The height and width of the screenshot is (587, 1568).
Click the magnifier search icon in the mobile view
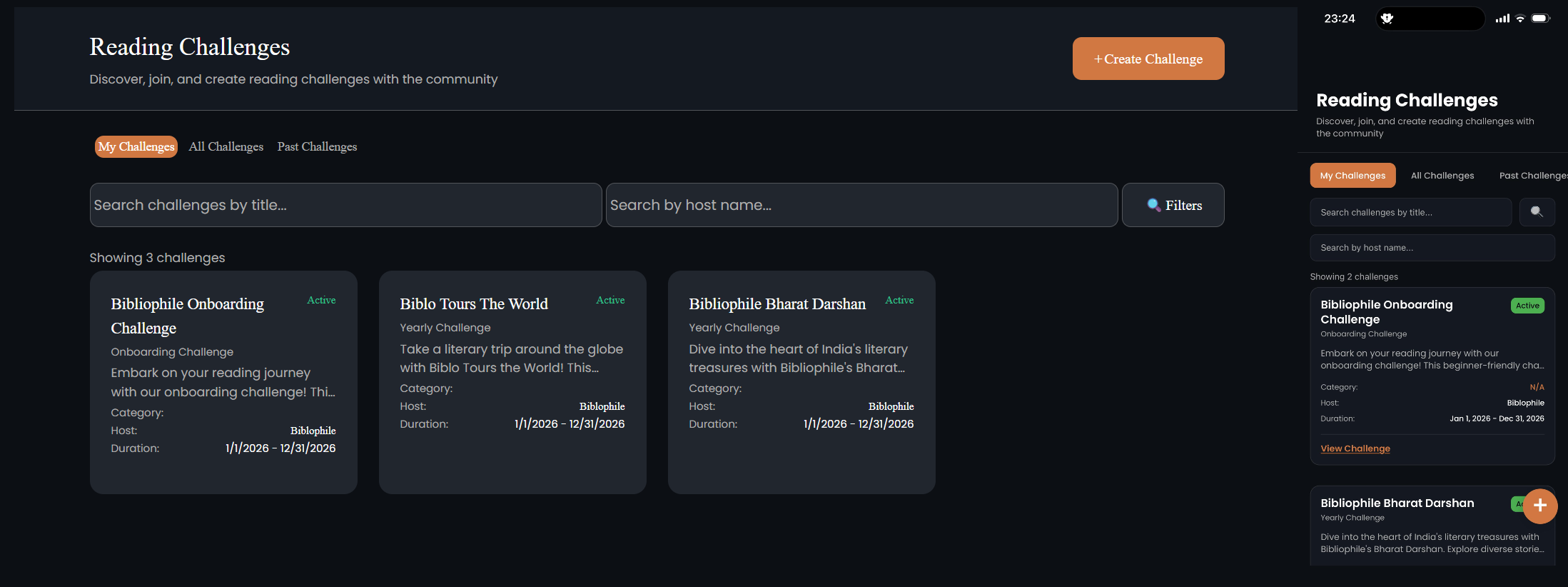1537,212
